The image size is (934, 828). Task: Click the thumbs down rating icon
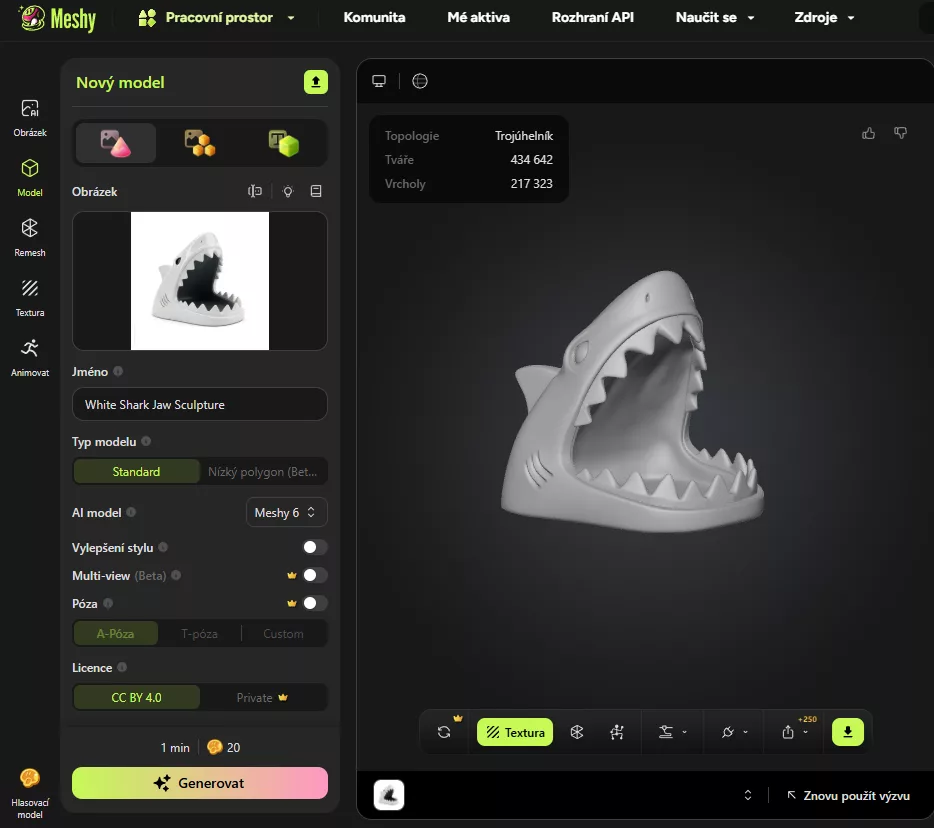point(900,133)
